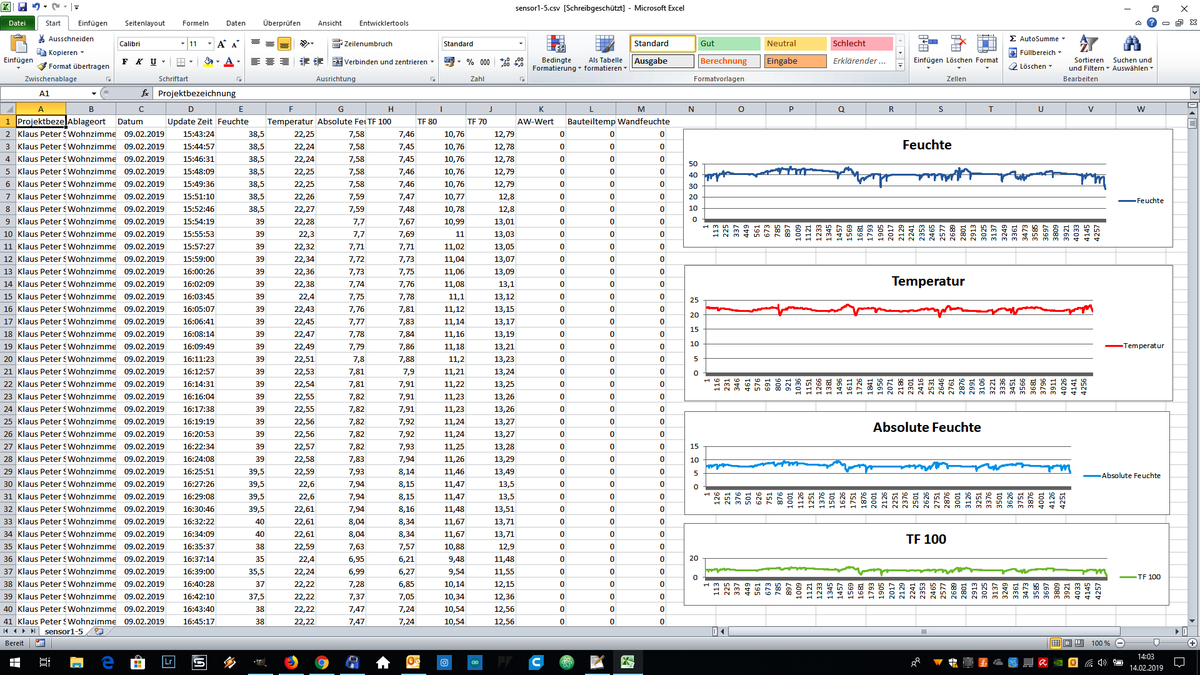Image resolution: width=1200 pixels, height=675 pixels.
Task: Expand the formula bar with the arrow
Action: pyautogui.click(x=1193, y=93)
